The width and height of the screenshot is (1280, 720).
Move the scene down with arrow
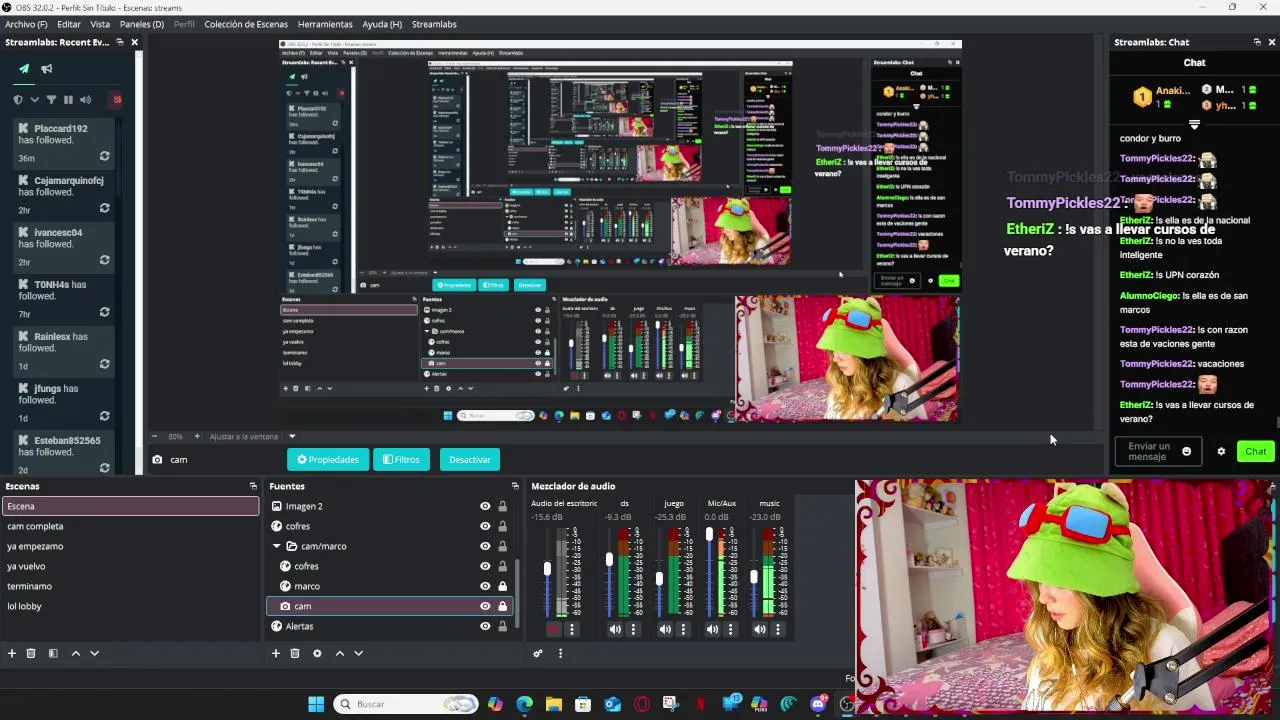(94, 653)
